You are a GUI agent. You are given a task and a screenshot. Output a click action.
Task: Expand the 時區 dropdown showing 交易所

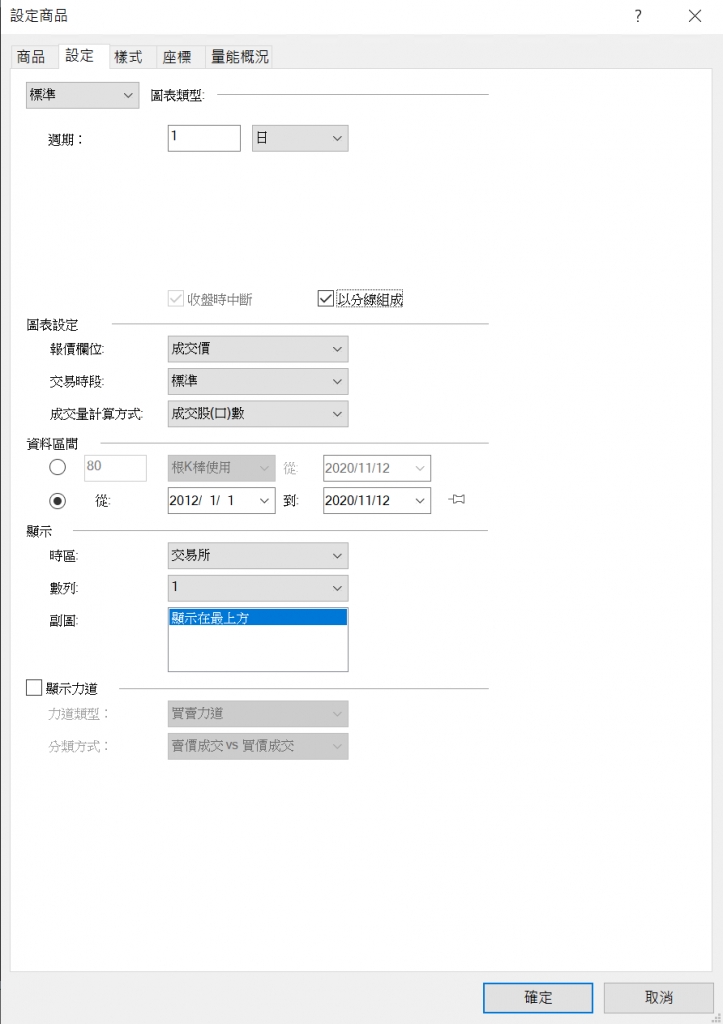tap(258, 555)
